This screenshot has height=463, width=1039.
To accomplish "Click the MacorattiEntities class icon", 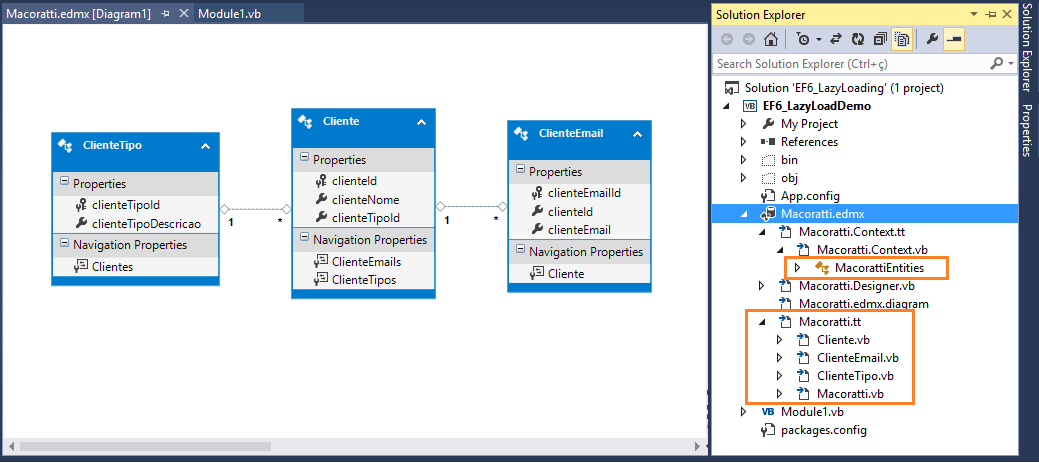I will coord(822,268).
